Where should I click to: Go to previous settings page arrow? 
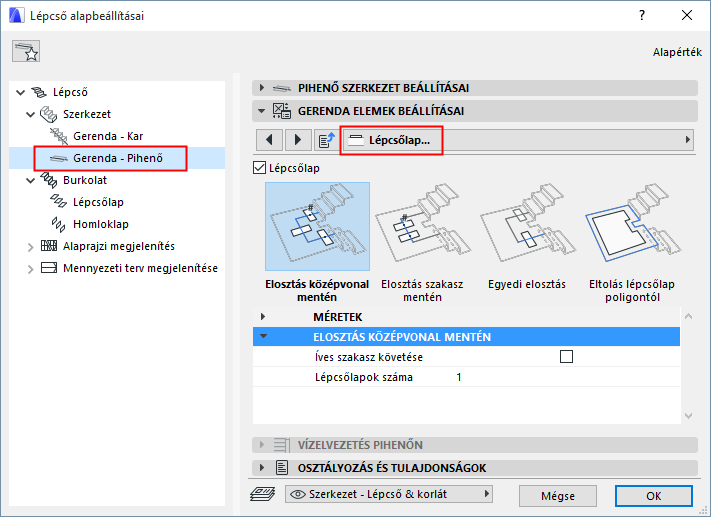[269, 140]
